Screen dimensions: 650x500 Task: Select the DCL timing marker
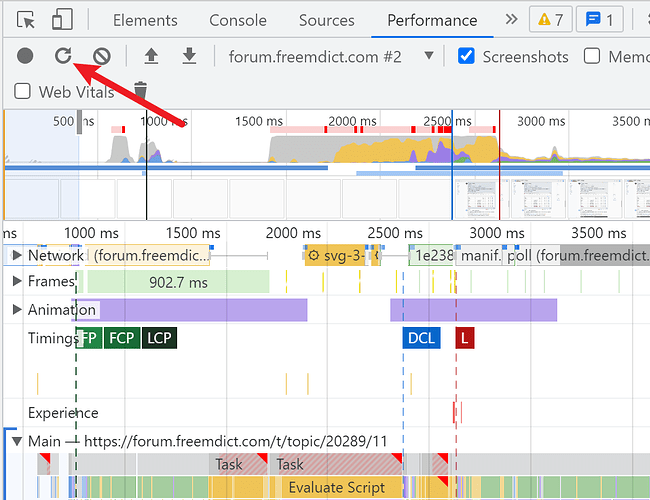pyautogui.click(x=421, y=338)
